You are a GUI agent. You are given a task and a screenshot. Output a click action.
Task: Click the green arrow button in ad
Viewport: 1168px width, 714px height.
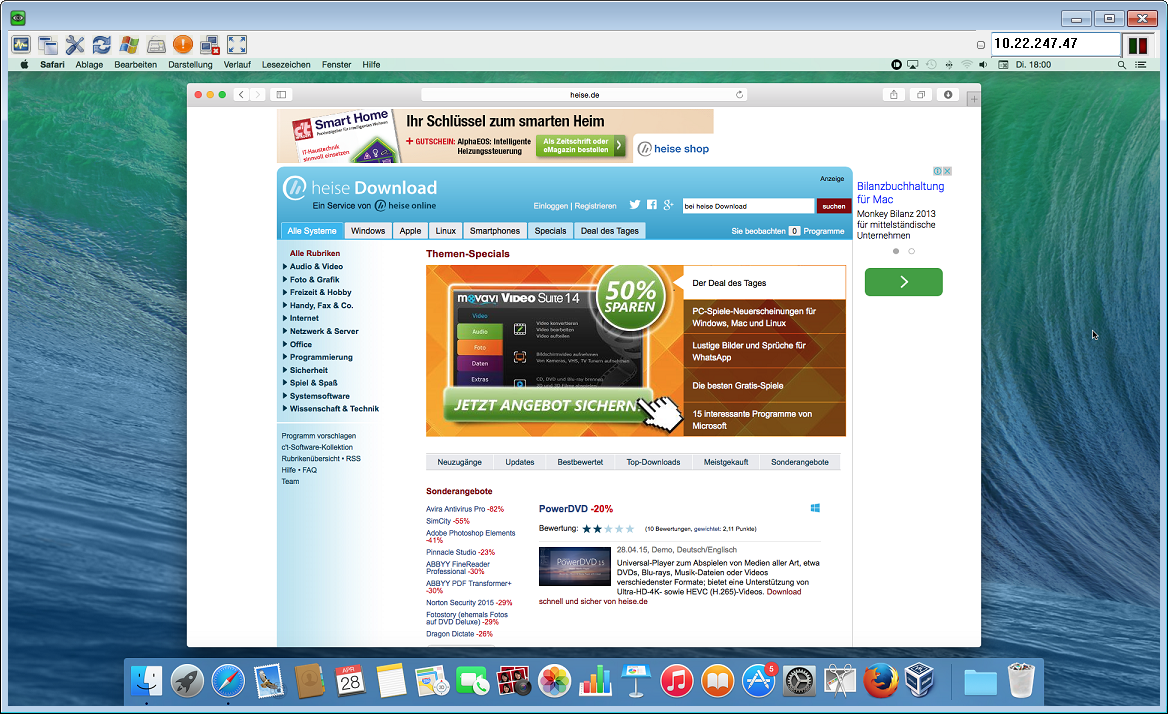coord(904,282)
